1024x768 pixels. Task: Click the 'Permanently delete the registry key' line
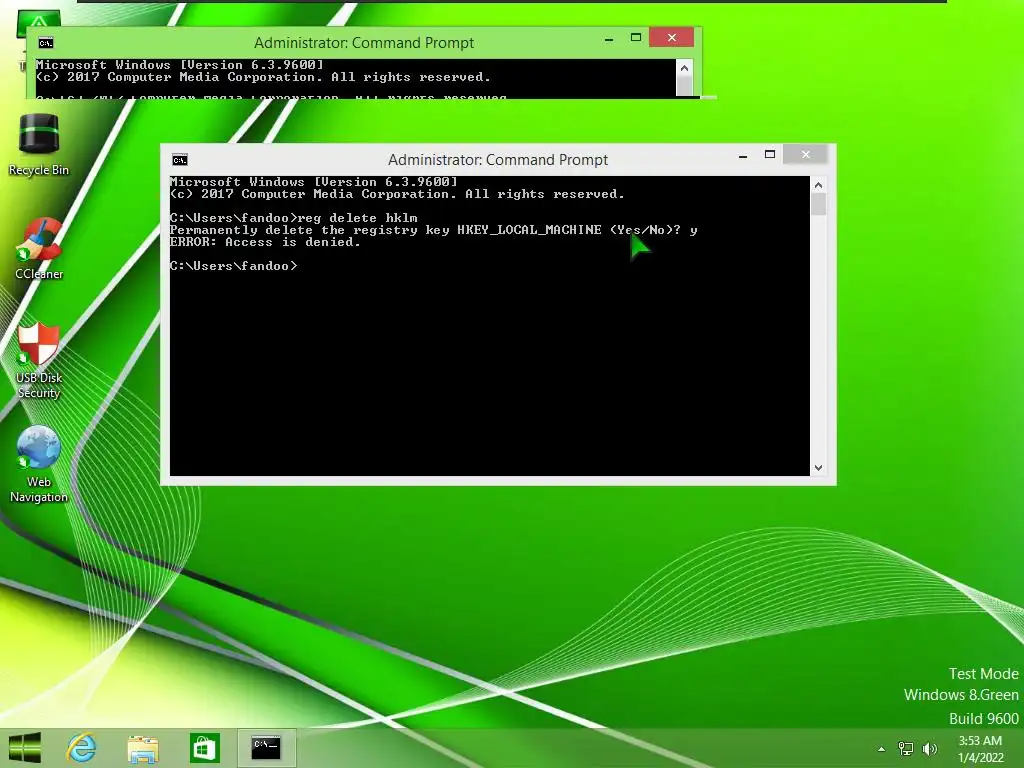(x=434, y=230)
